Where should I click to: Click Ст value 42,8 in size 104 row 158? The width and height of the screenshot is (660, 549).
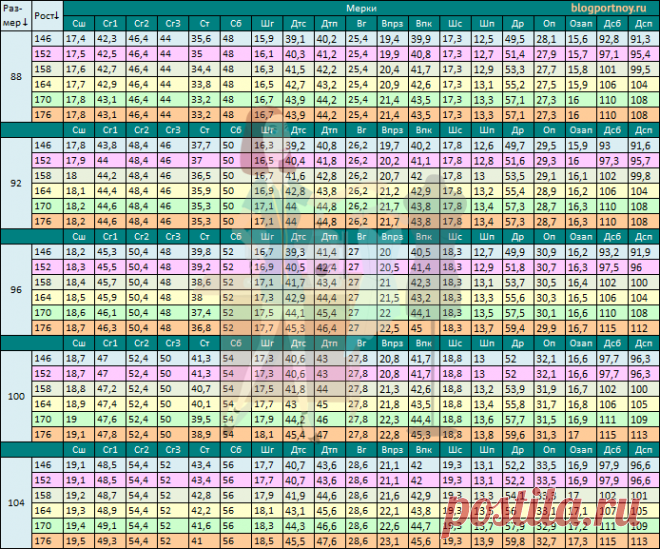tap(204, 495)
